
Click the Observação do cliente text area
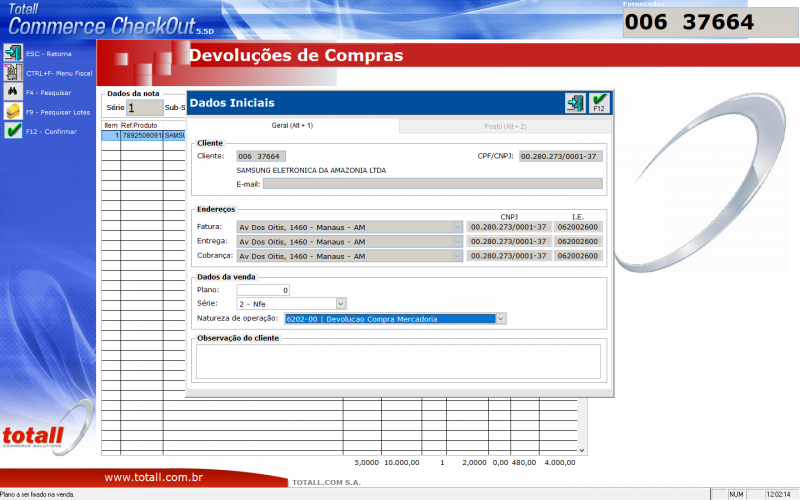point(398,360)
